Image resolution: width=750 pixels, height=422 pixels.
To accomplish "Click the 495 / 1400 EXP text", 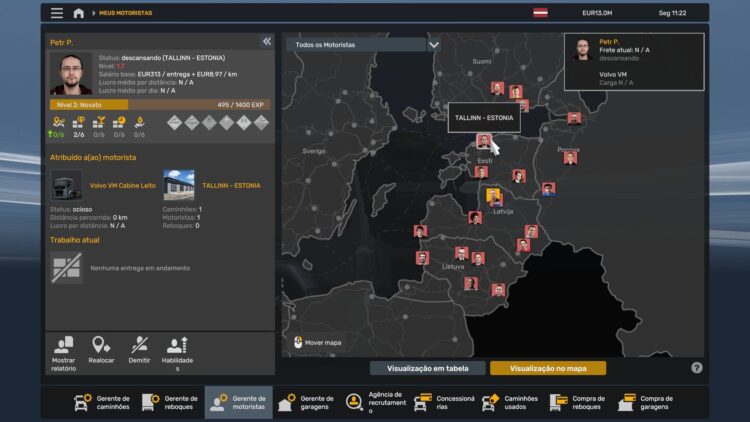I will [x=241, y=105].
